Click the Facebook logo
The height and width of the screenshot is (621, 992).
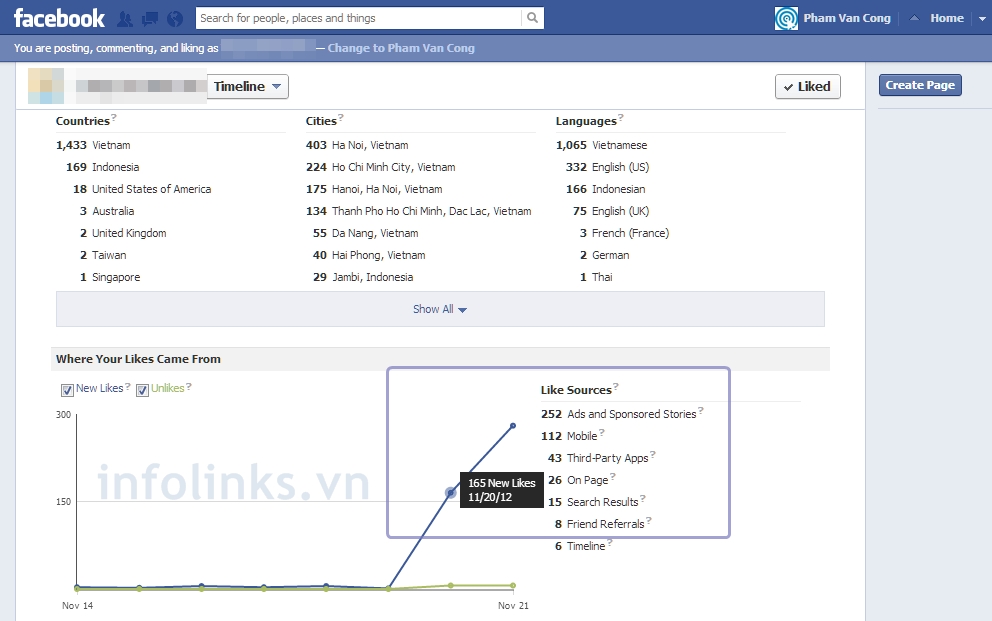pyautogui.click(x=59, y=18)
